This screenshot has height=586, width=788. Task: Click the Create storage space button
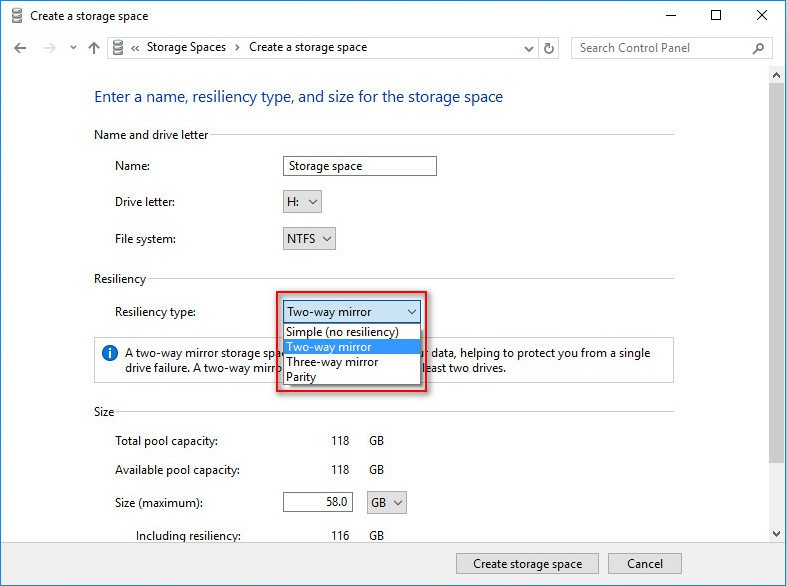pos(527,564)
